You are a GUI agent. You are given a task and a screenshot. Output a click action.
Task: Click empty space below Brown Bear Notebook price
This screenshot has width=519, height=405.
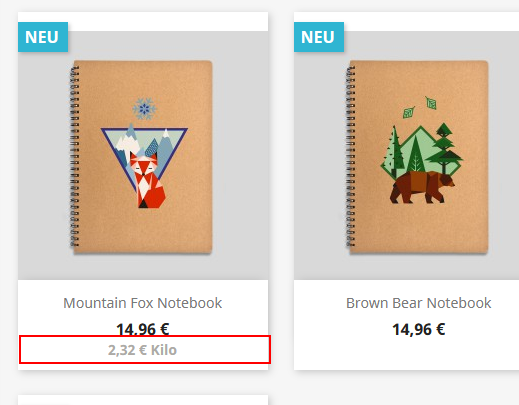tap(406, 354)
